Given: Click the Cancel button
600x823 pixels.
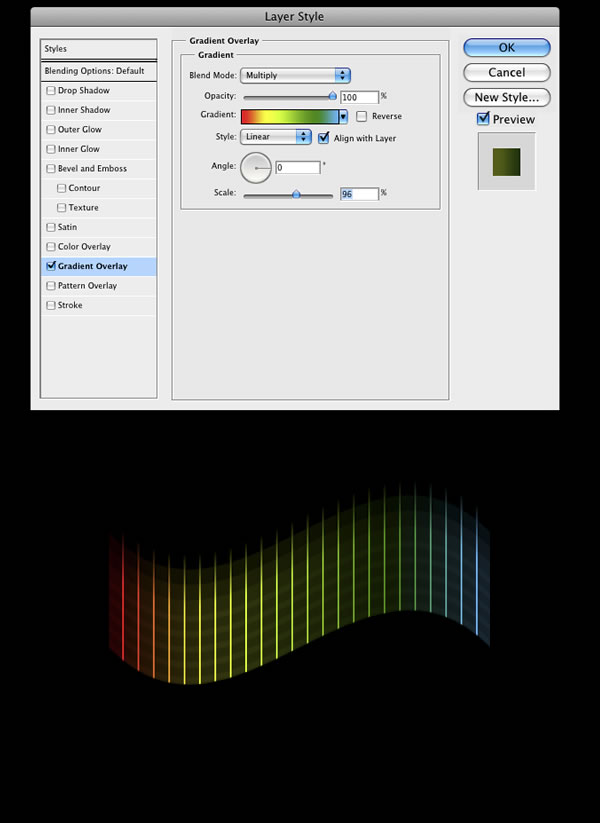Looking at the screenshot, I should (507, 72).
